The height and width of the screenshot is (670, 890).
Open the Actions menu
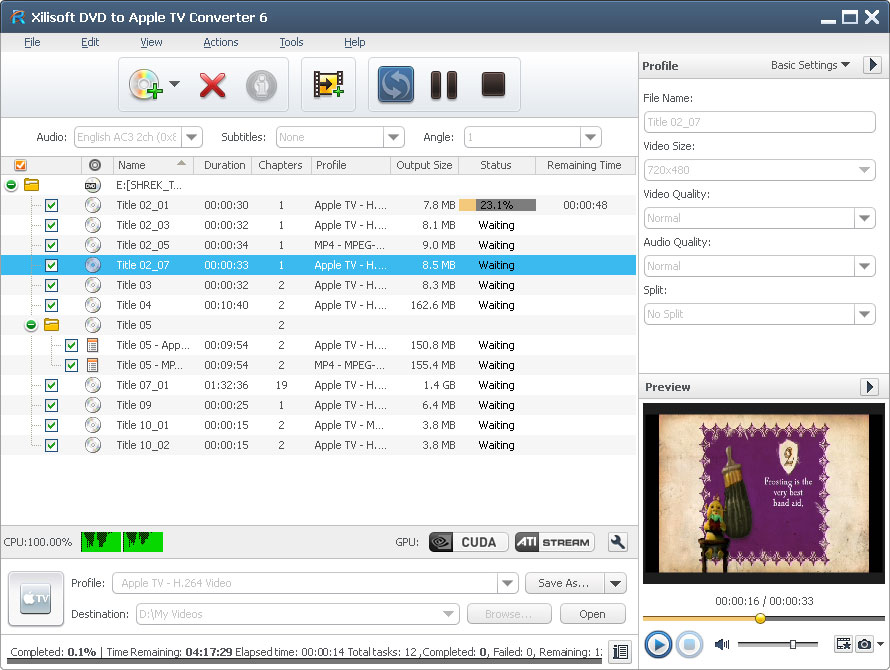pyautogui.click(x=220, y=42)
